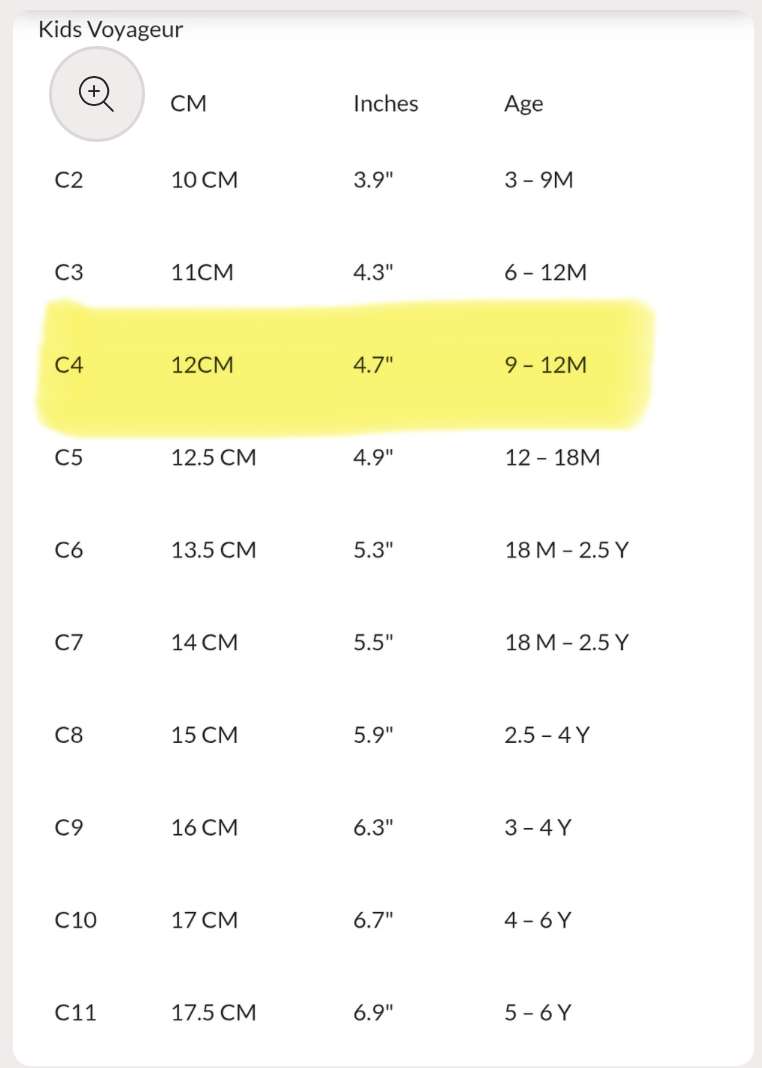Click the 17.5 CM measurement
The width and height of the screenshot is (762, 1068).
(213, 1012)
